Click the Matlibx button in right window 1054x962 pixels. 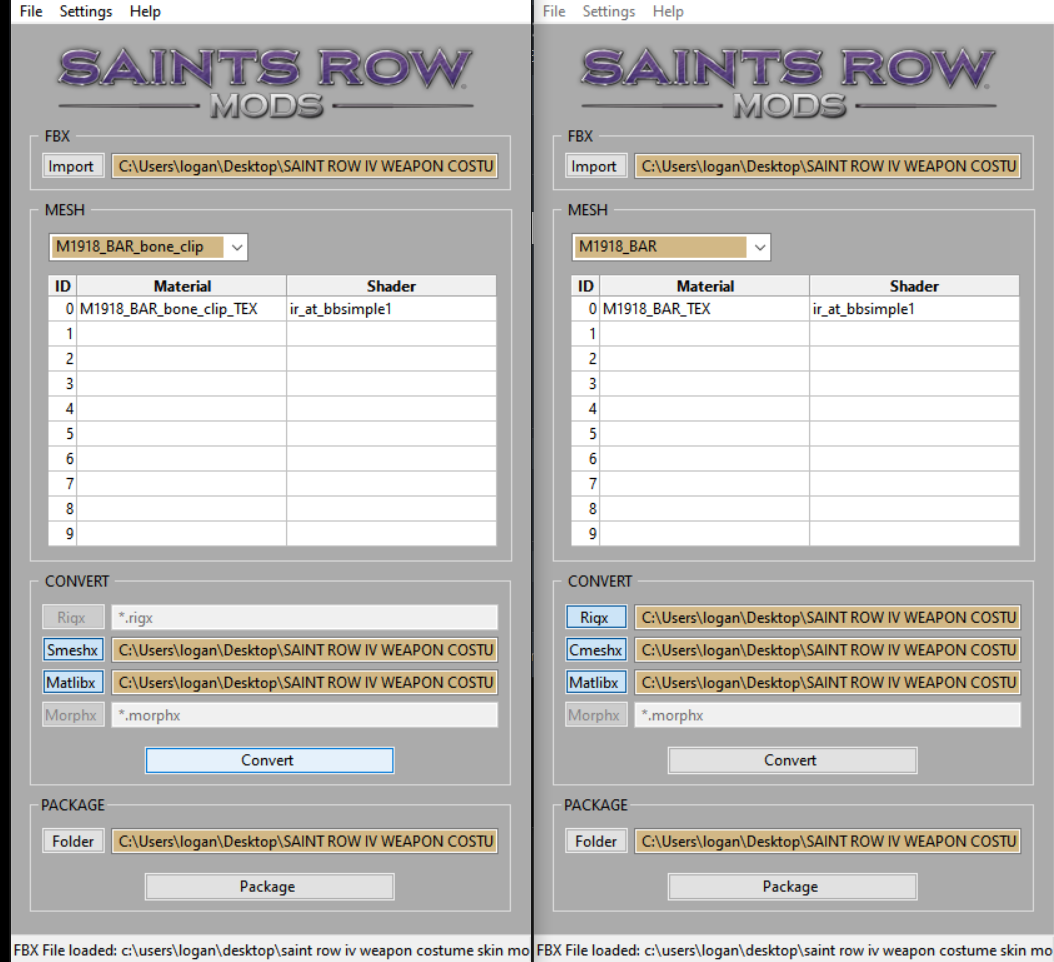596,682
